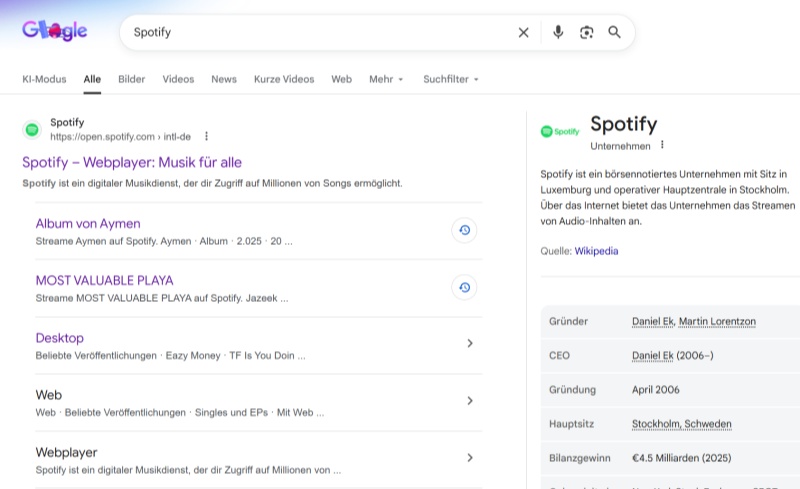This screenshot has width=800, height=489.
Task: Click the Stockholm, Schweden headquarters link
Action: (x=682, y=424)
